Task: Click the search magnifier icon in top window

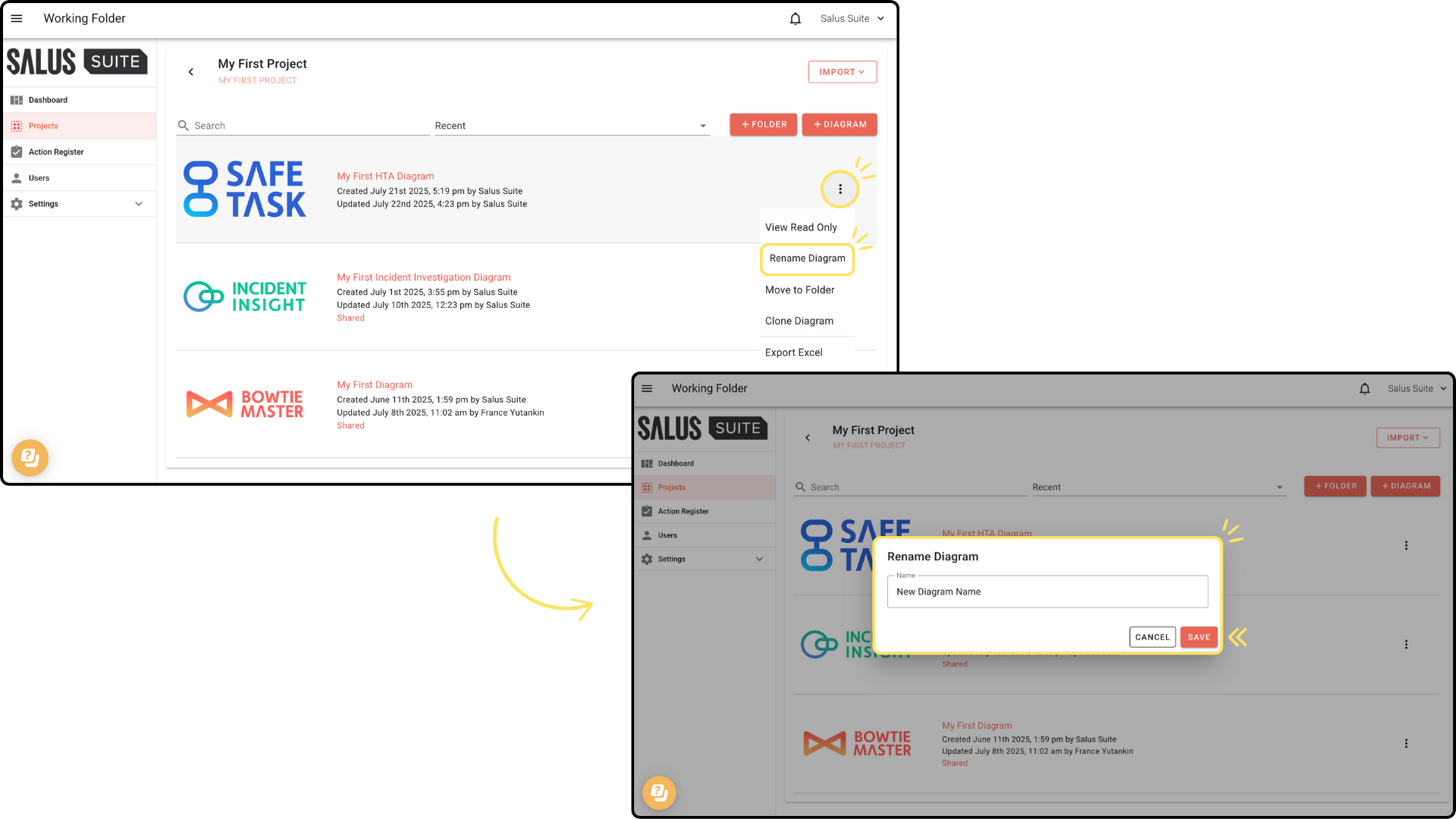Action: [183, 125]
